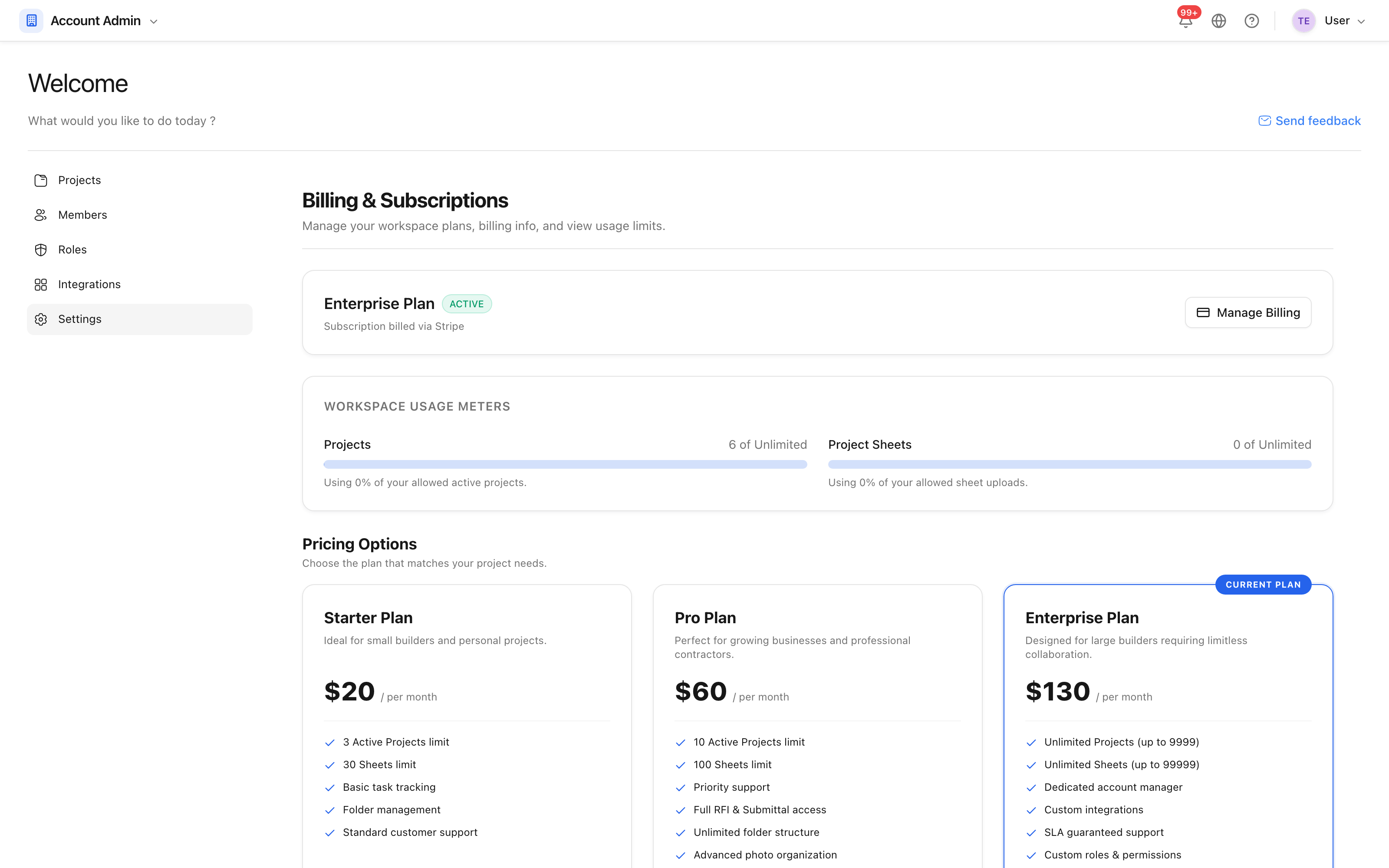Screen dimensions: 1389x868
Task: Click the ACTIVE status badge
Action: [467, 304]
